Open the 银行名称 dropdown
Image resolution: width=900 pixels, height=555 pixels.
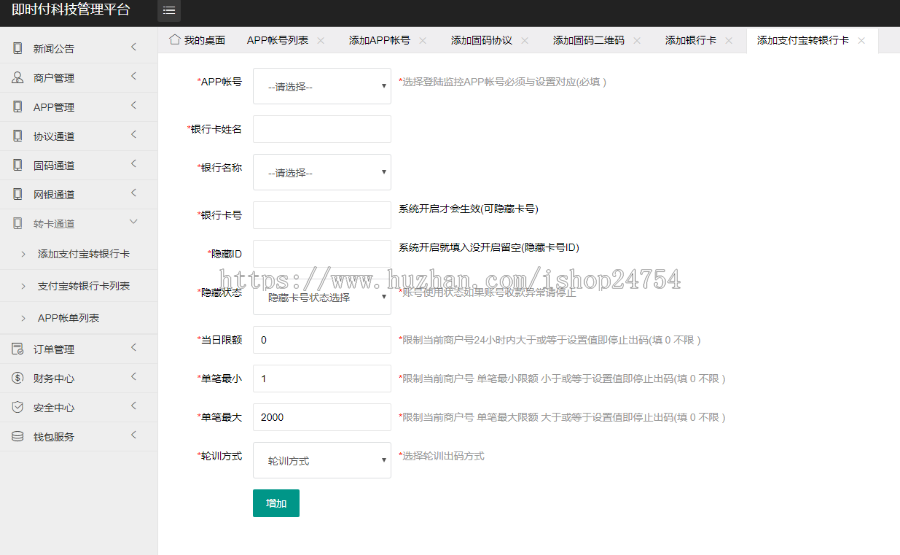pos(322,172)
